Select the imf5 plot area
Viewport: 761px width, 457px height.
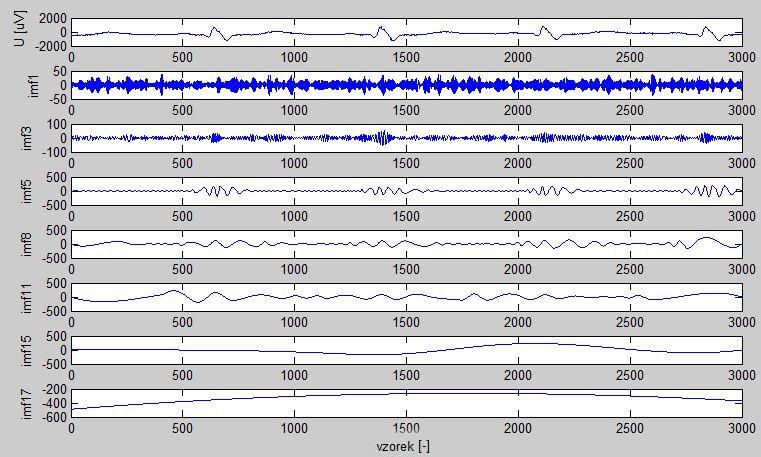coord(407,191)
